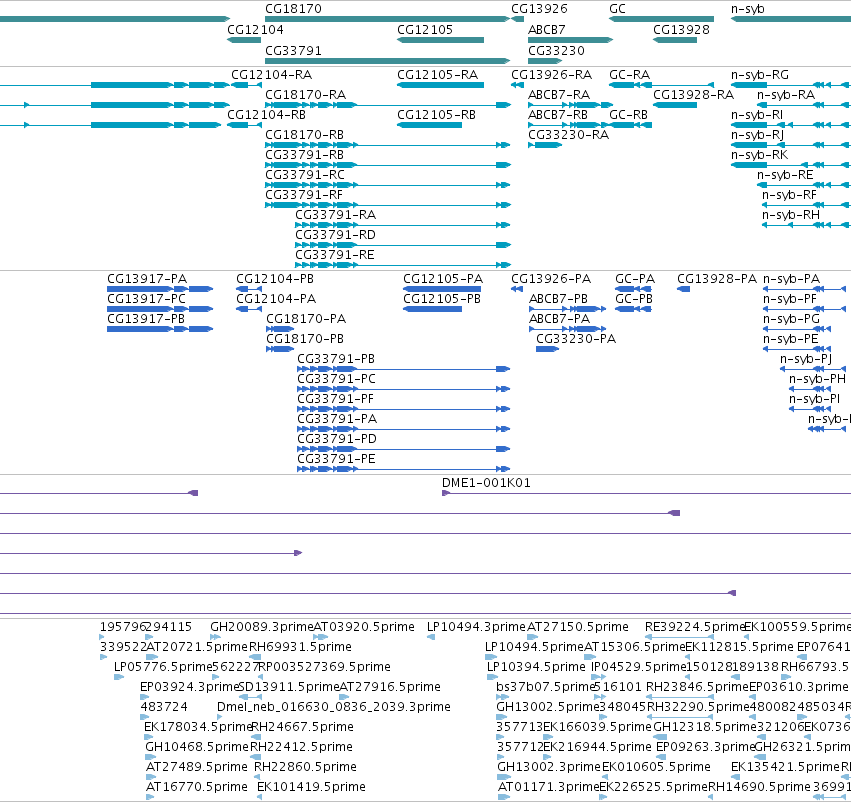Select transcript CG33230-RA
This screenshot has width=851, height=802.
[x=545, y=145]
